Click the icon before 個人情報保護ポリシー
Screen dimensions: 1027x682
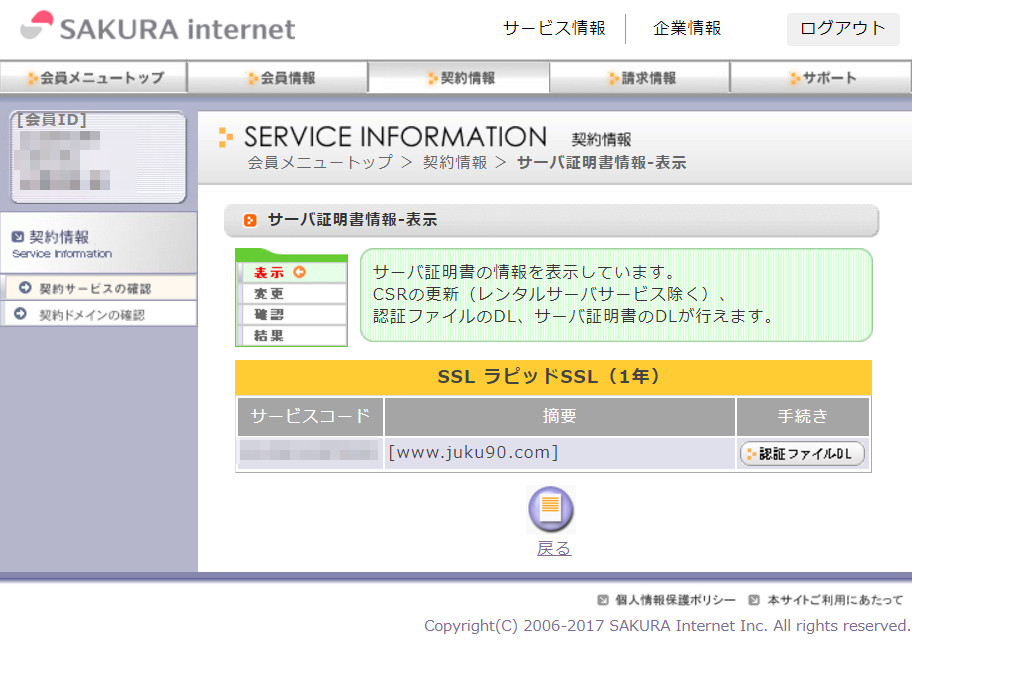(x=603, y=599)
